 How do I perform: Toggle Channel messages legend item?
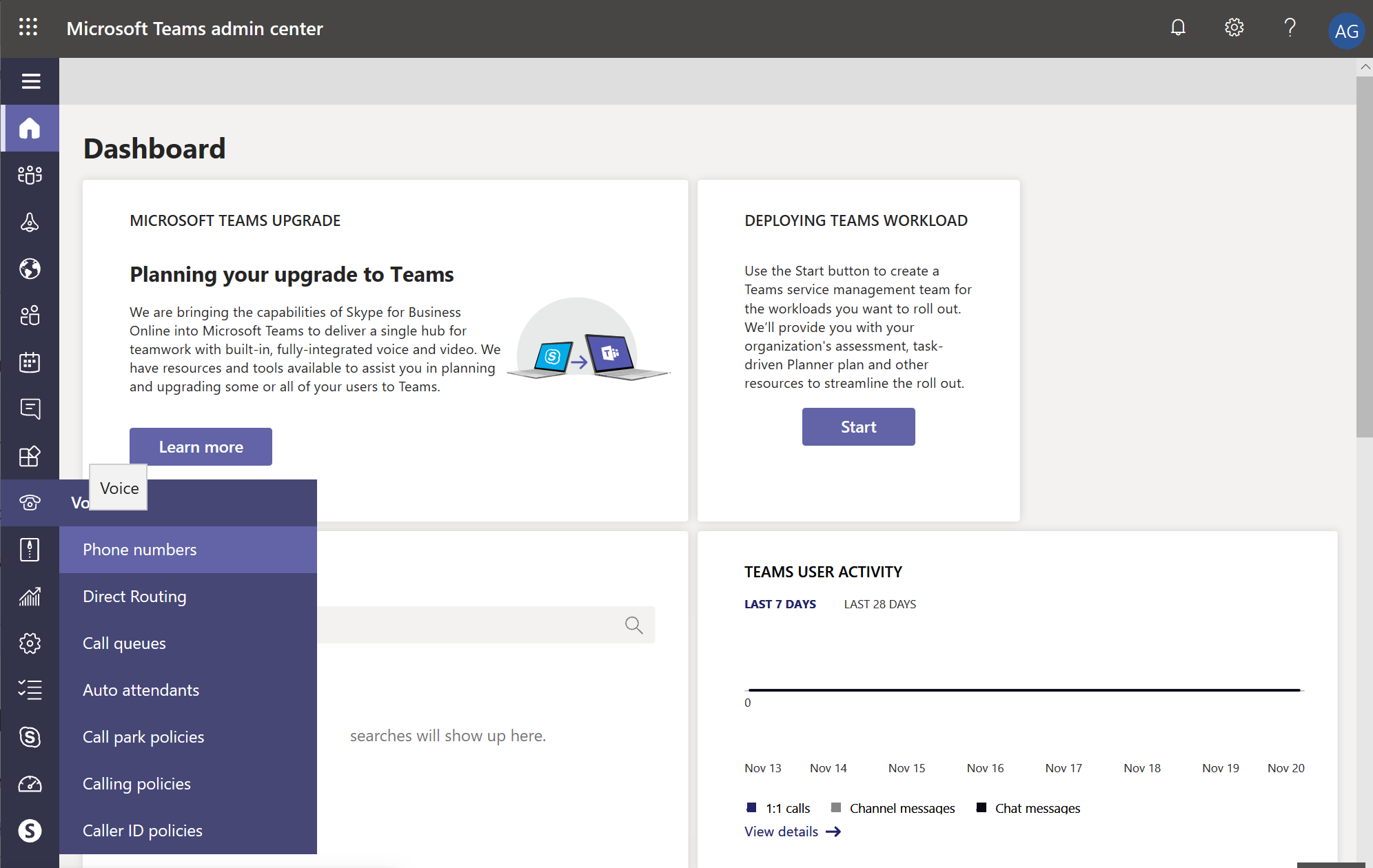pos(893,808)
